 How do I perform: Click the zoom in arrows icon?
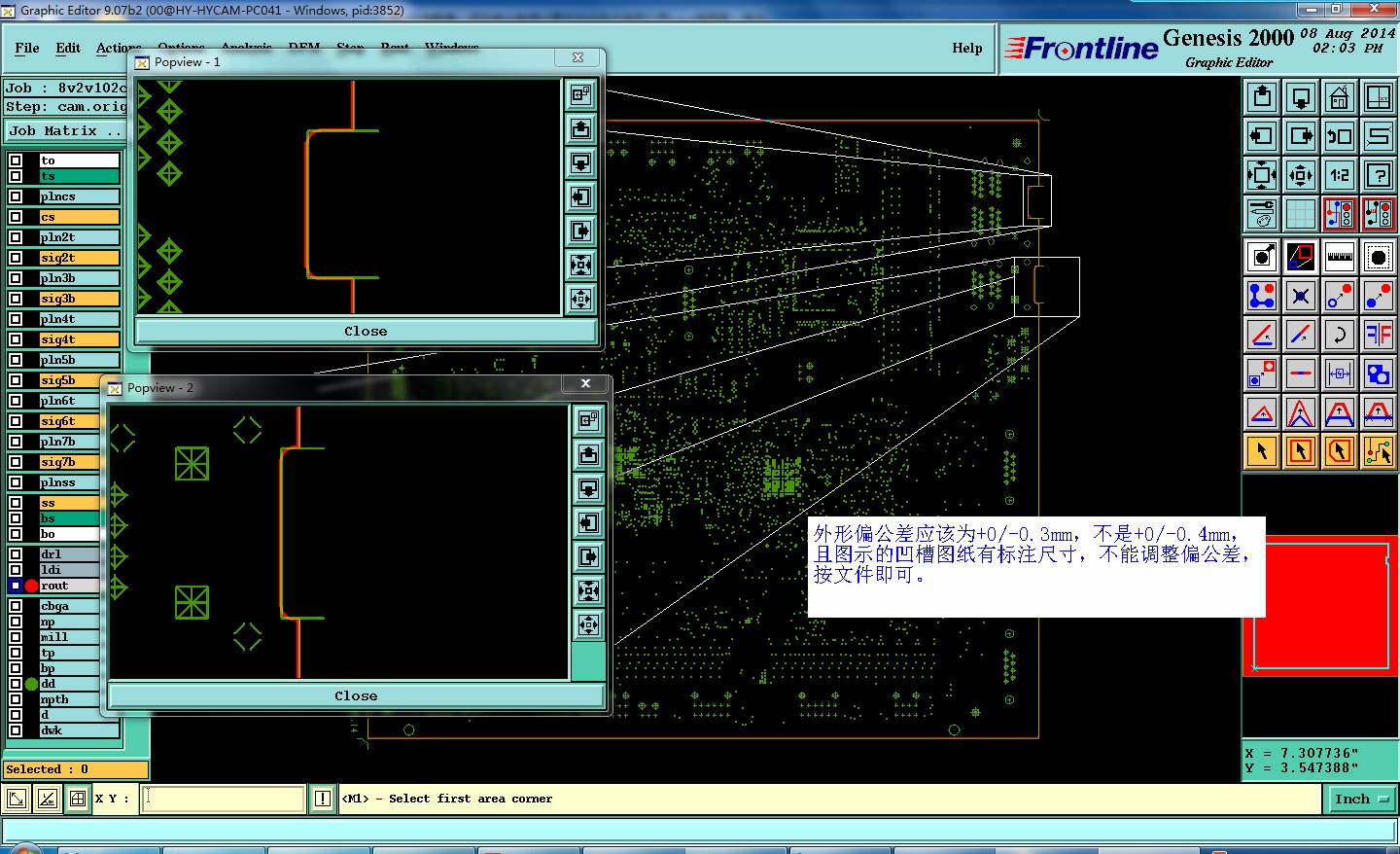(1262, 175)
